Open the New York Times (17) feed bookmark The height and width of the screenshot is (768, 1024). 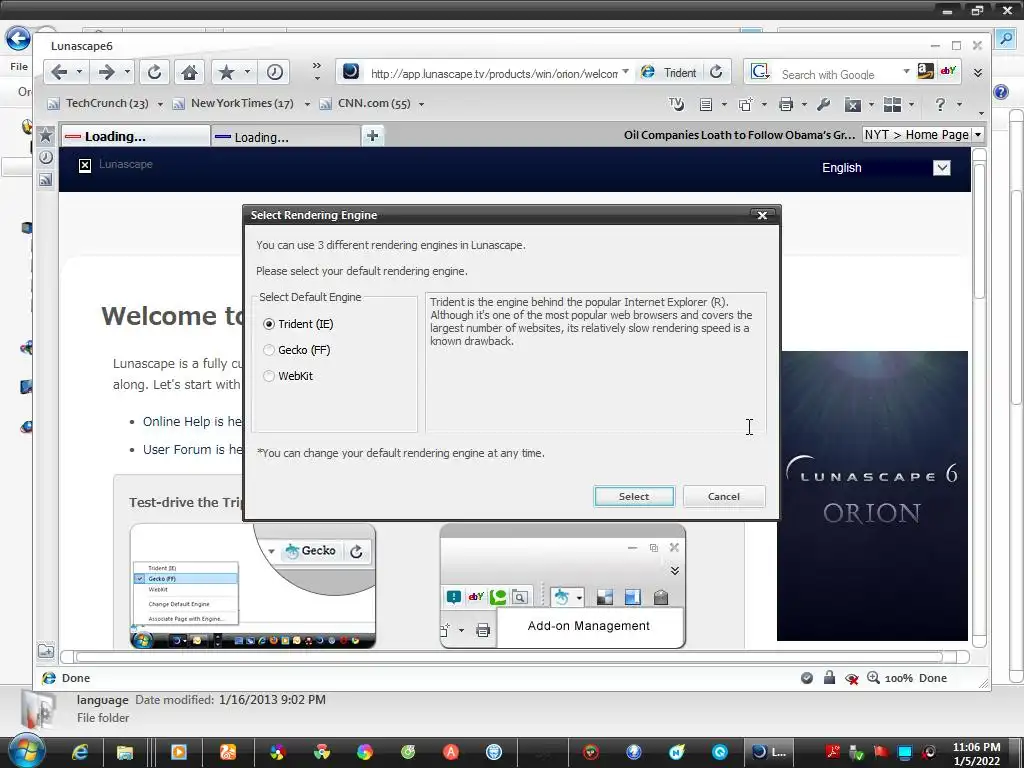click(233, 104)
